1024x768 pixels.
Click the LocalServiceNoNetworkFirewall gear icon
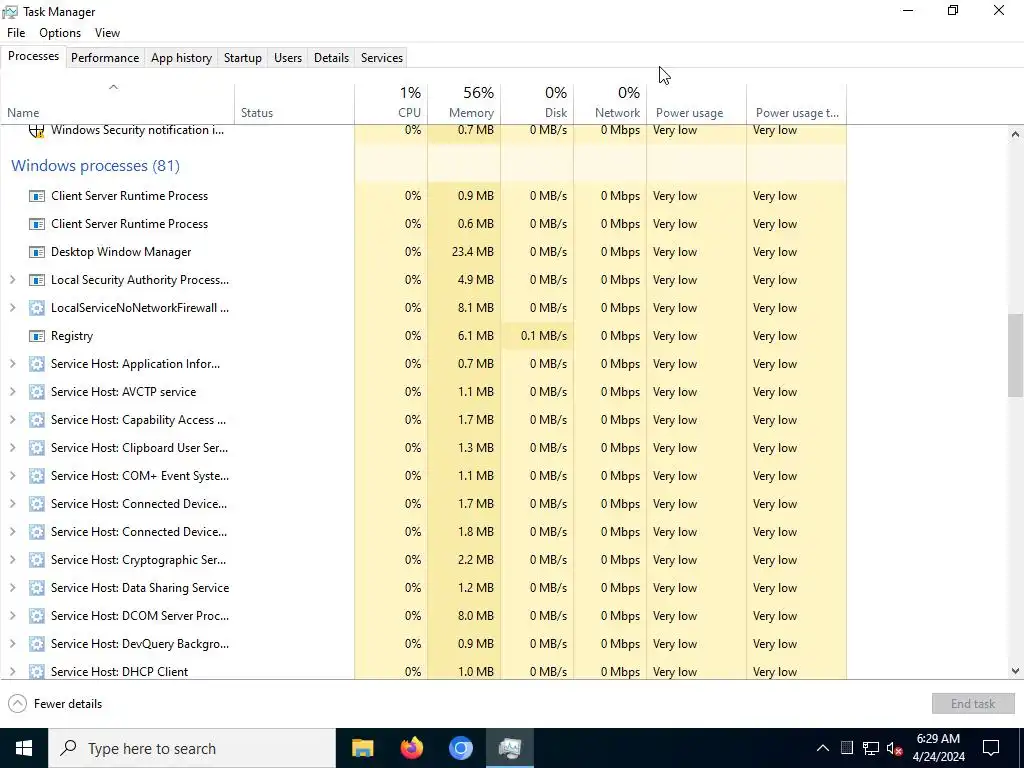pyautogui.click(x=37, y=308)
